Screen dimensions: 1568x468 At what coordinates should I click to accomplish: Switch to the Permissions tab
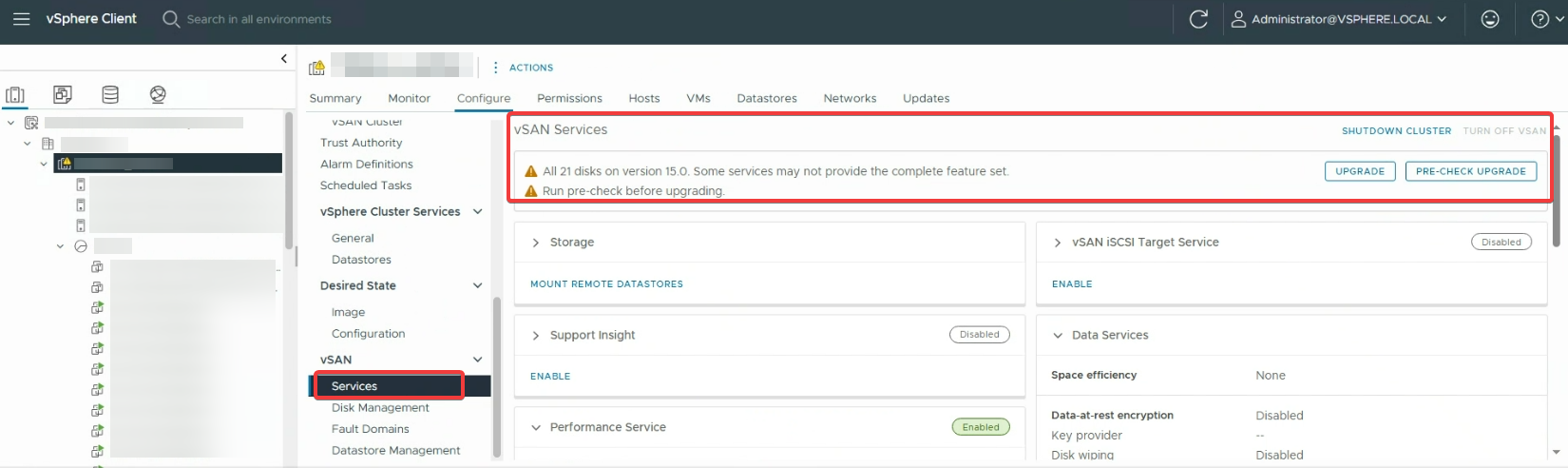[x=569, y=98]
